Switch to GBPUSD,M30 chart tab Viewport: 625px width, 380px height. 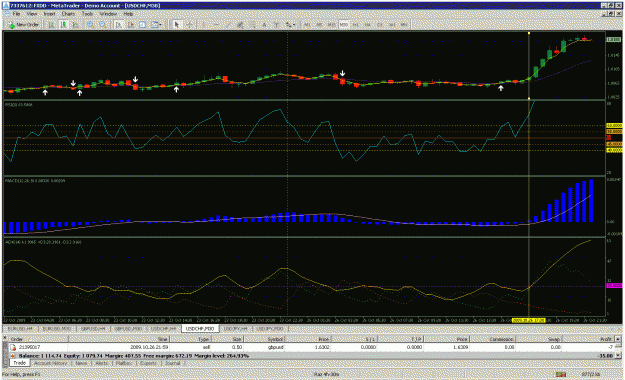point(128,329)
